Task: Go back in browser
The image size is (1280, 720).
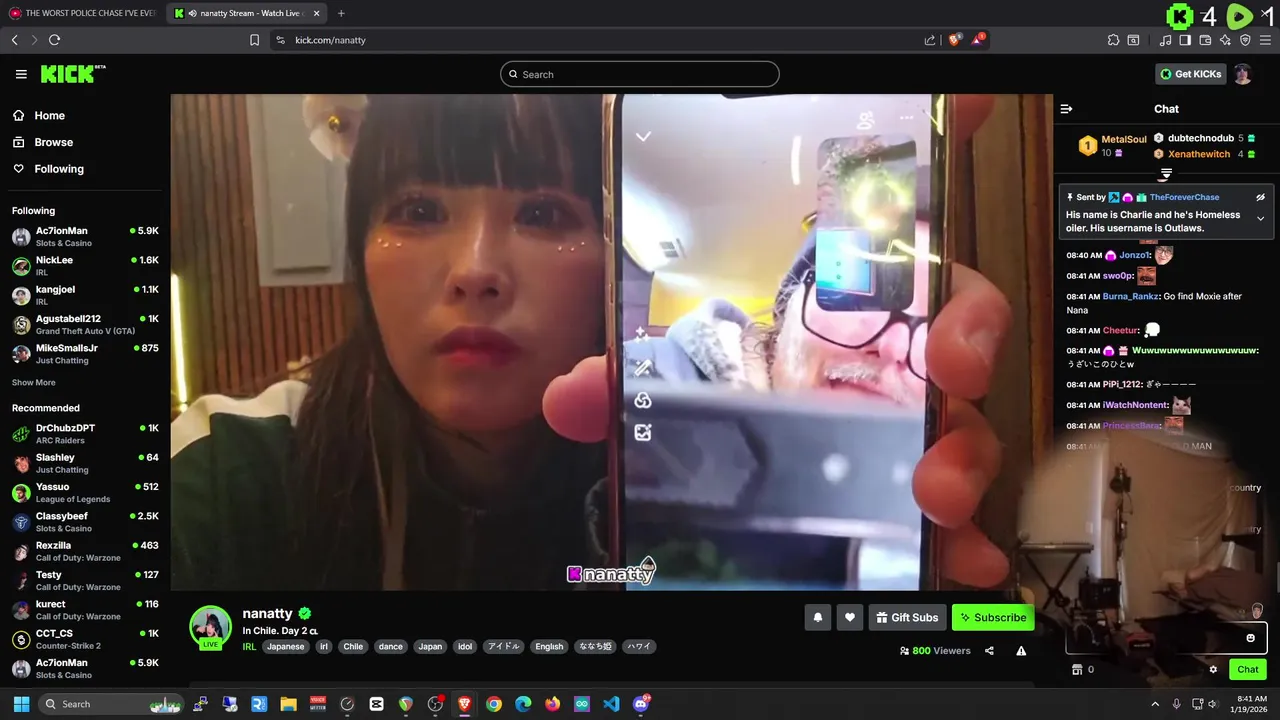Action: (14, 40)
